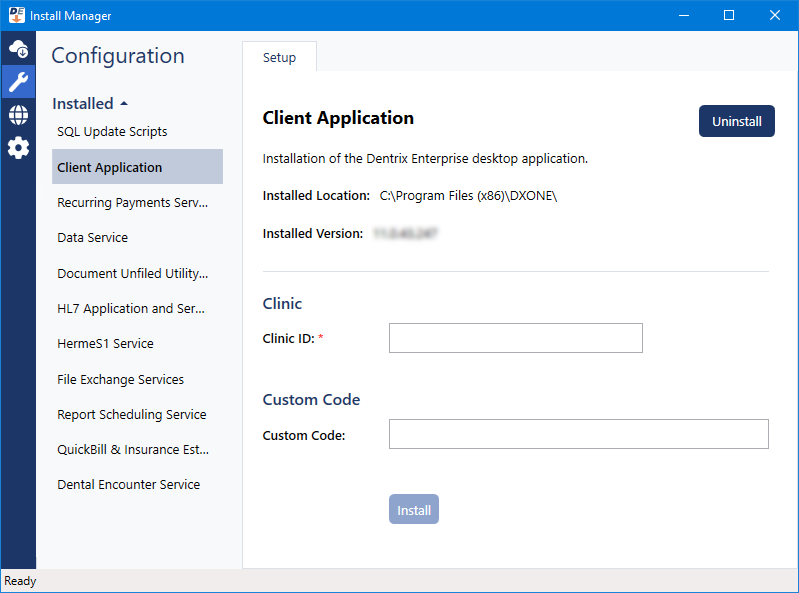The height and width of the screenshot is (593, 799).
Task: Select File Exchange Services entry
Action: click(120, 379)
